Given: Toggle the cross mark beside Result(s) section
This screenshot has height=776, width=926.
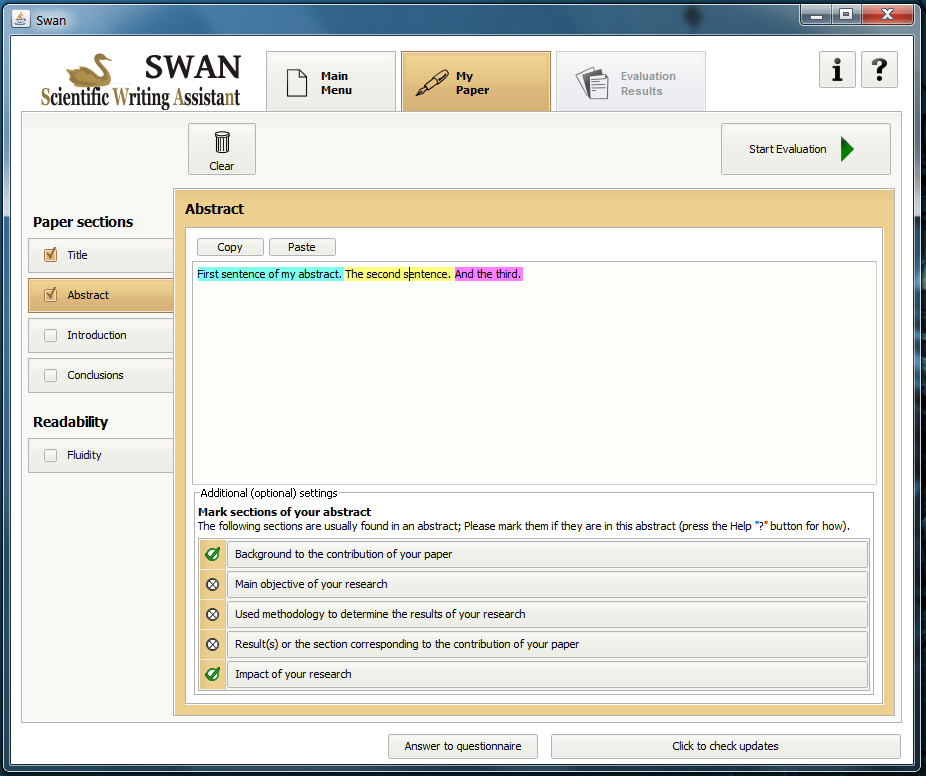Looking at the screenshot, I should pyautogui.click(x=213, y=644).
